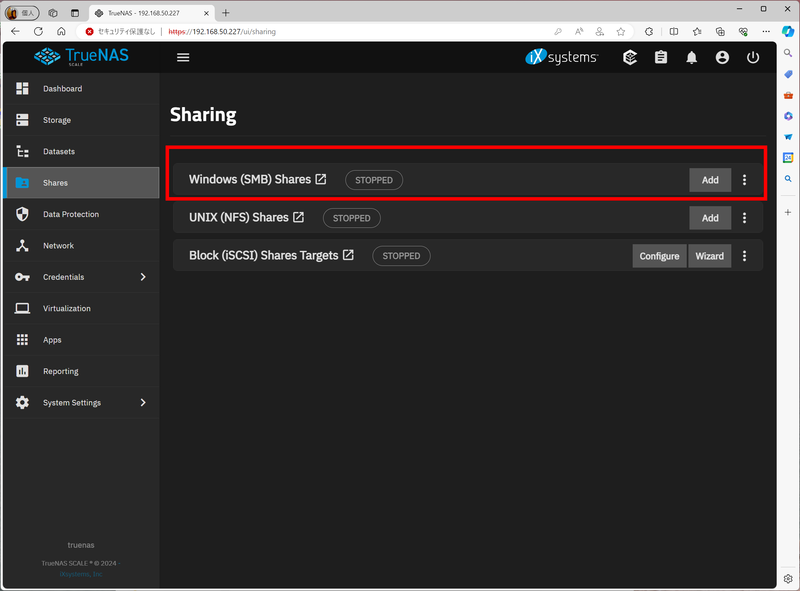The image size is (800, 591).
Task: Open the Windows SMB Shares options menu
Action: tap(745, 179)
